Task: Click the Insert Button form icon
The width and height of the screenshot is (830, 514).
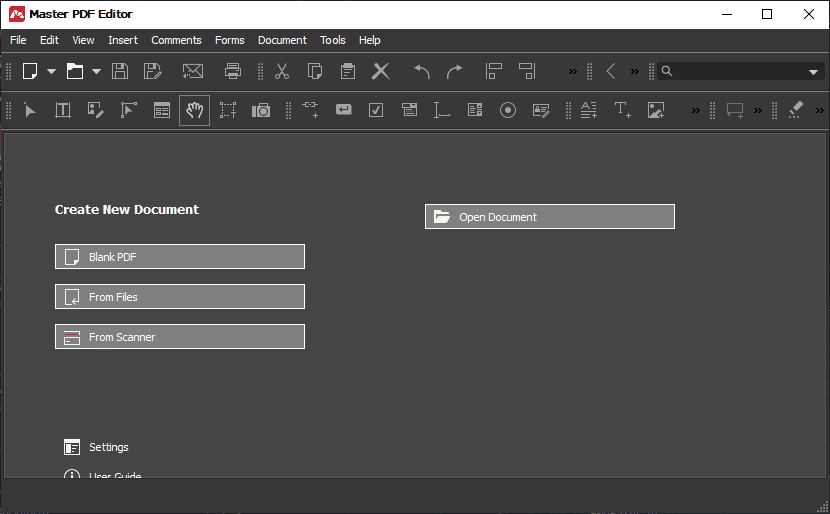Action: 344,110
